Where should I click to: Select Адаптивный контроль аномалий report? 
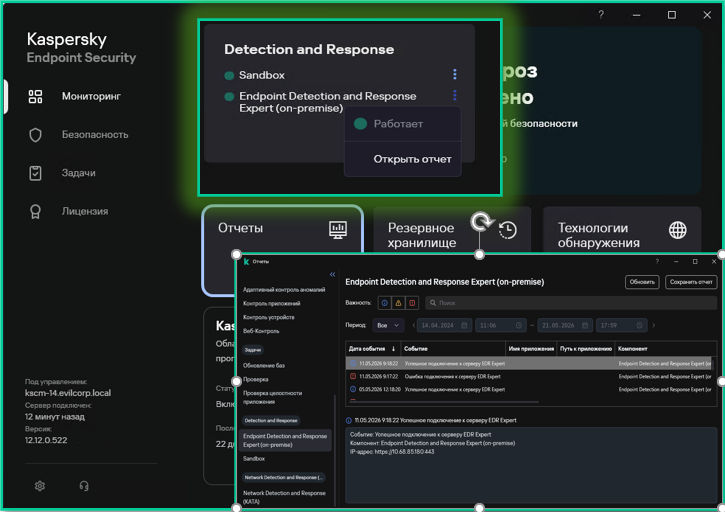(284, 290)
